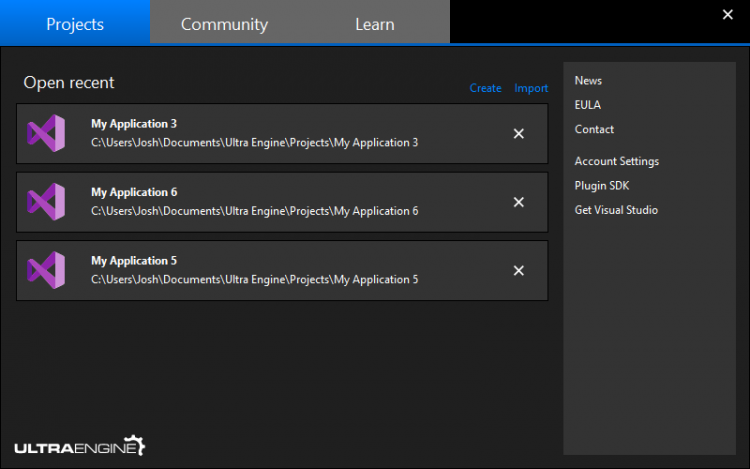The height and width of the screenshot is (469, 750).
Task: Select the Projects tab
Action: [75, 24]
